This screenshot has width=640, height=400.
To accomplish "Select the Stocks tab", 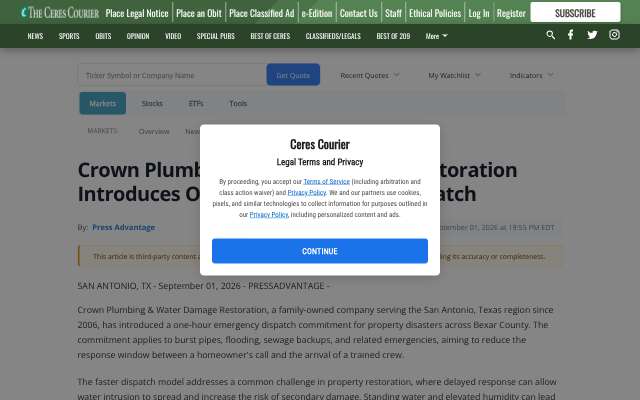I will pos(152,104).
